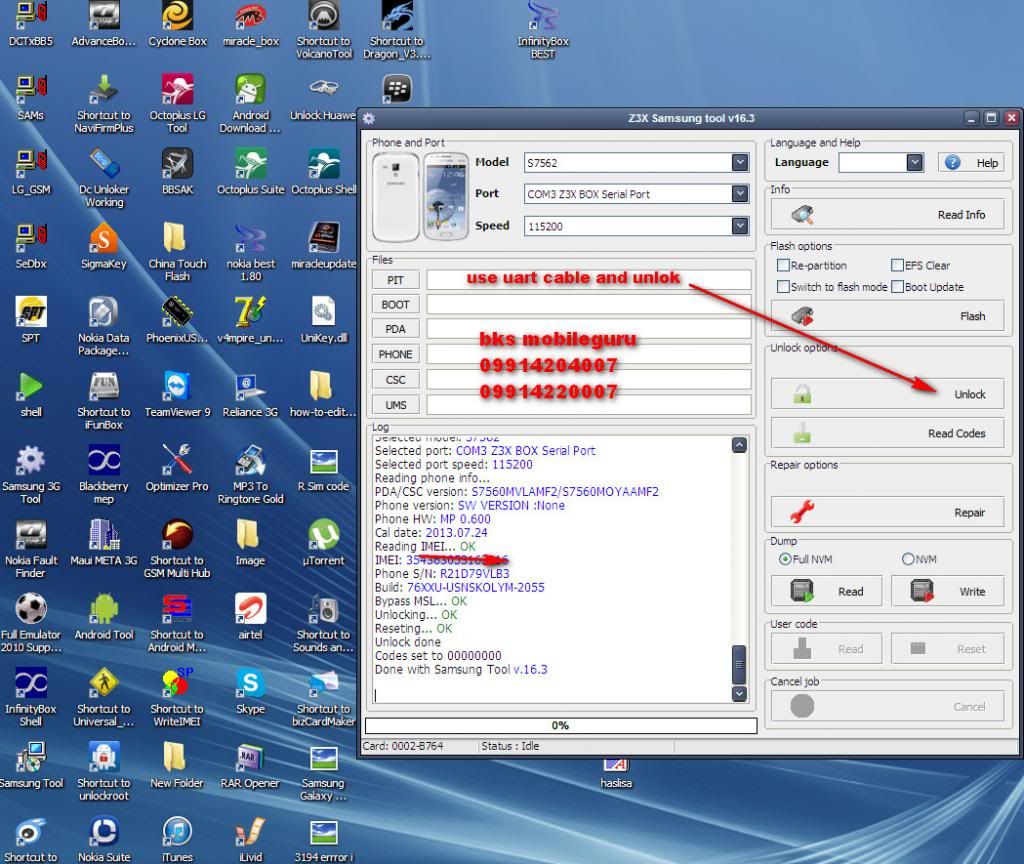Select the SigmaKey desktop icon
This screenshot has width=1024, height=864.
click(103, 246)
